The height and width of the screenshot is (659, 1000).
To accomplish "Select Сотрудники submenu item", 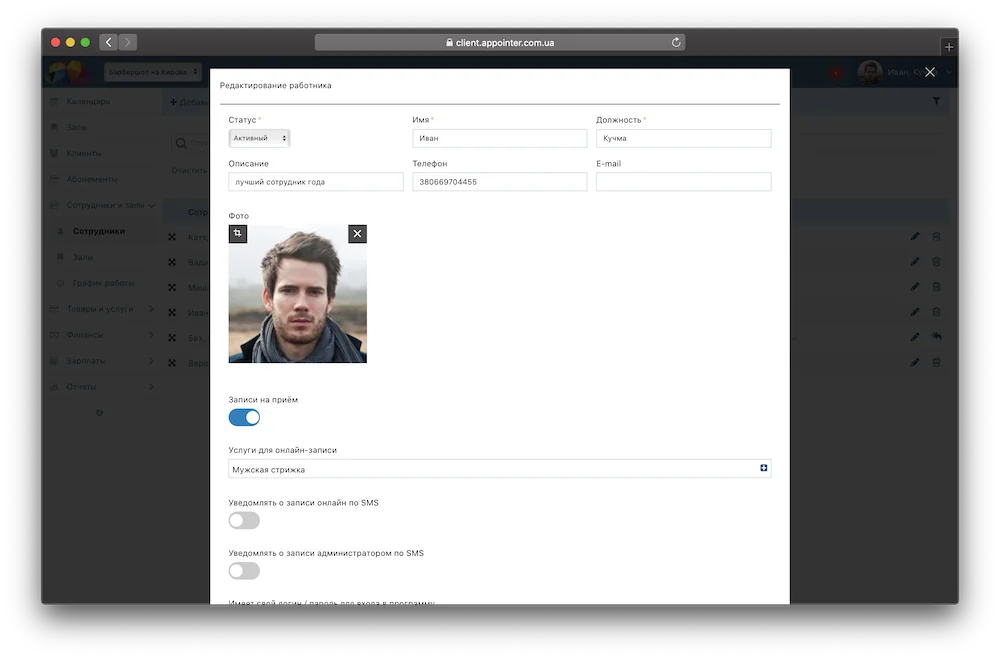I will 99,231.
